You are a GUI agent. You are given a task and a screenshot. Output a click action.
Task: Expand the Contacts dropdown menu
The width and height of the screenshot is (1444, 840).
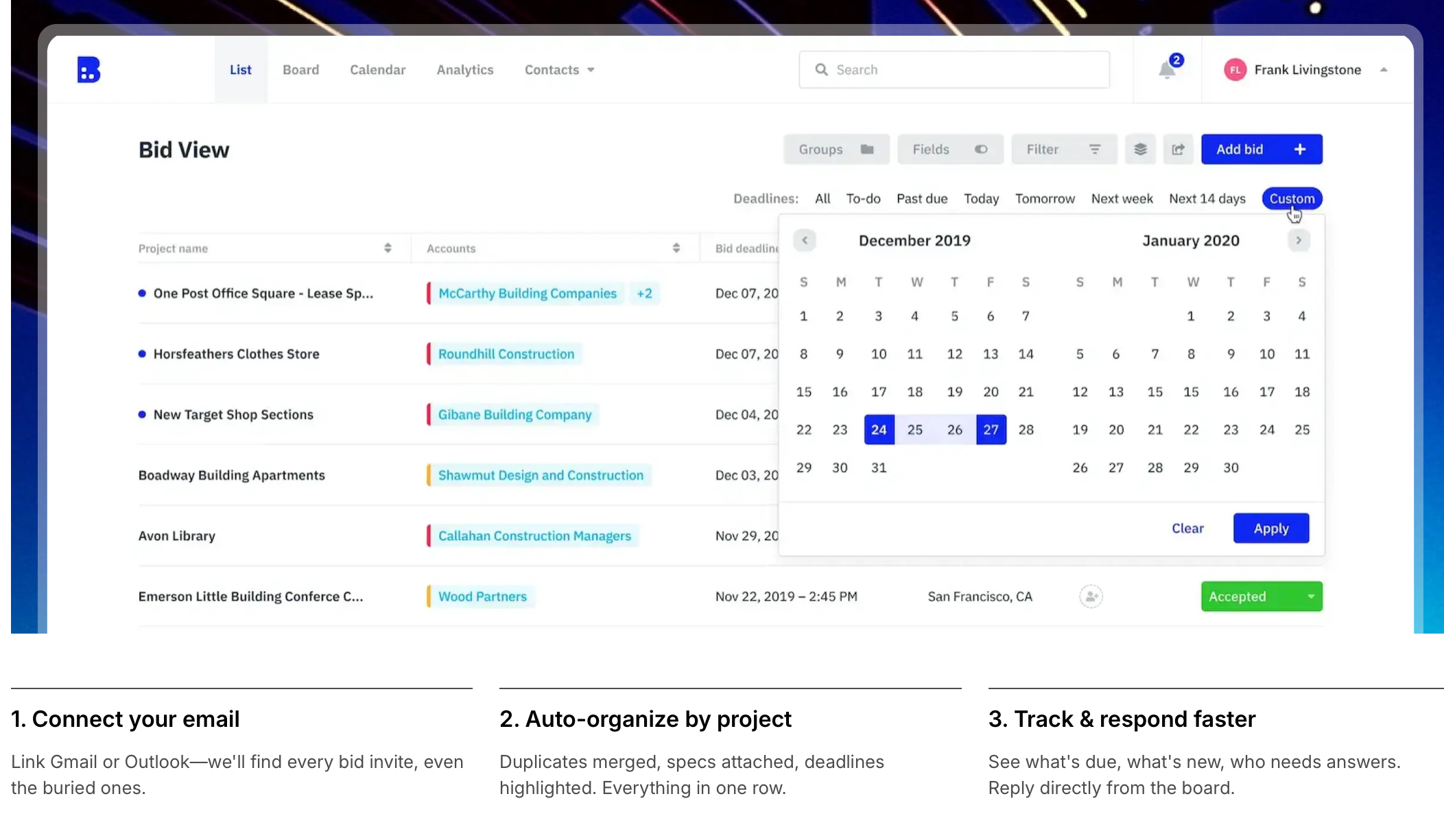pyautogui.click(x=559, y=70)
